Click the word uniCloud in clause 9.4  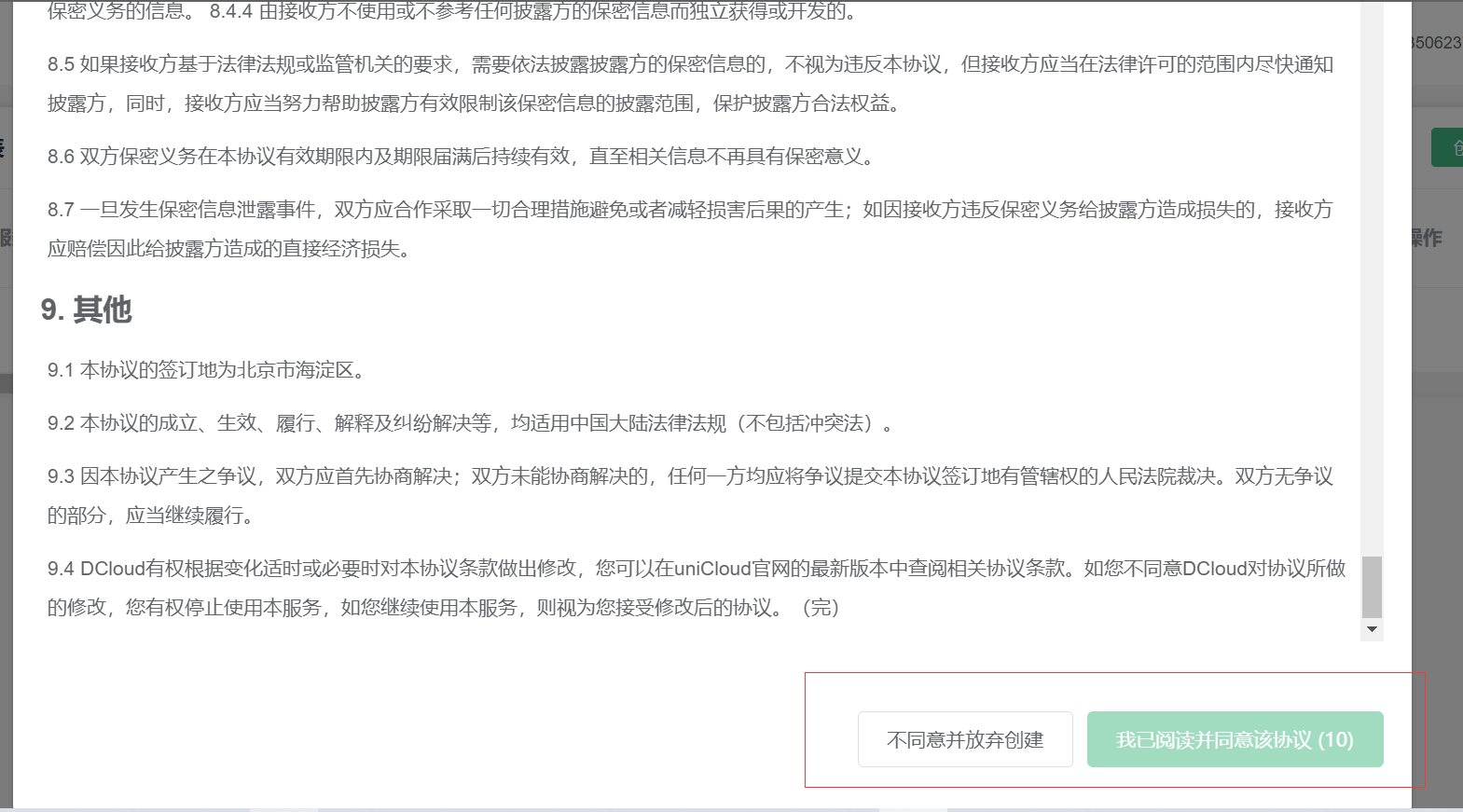point(712,569)
